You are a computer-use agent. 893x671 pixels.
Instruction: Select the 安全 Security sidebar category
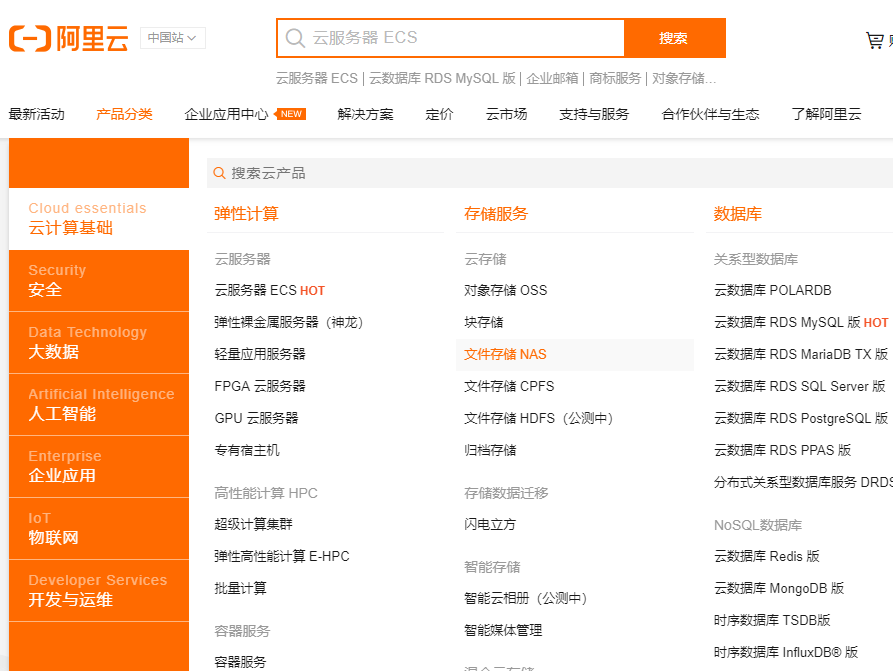[x=99, y=281]
